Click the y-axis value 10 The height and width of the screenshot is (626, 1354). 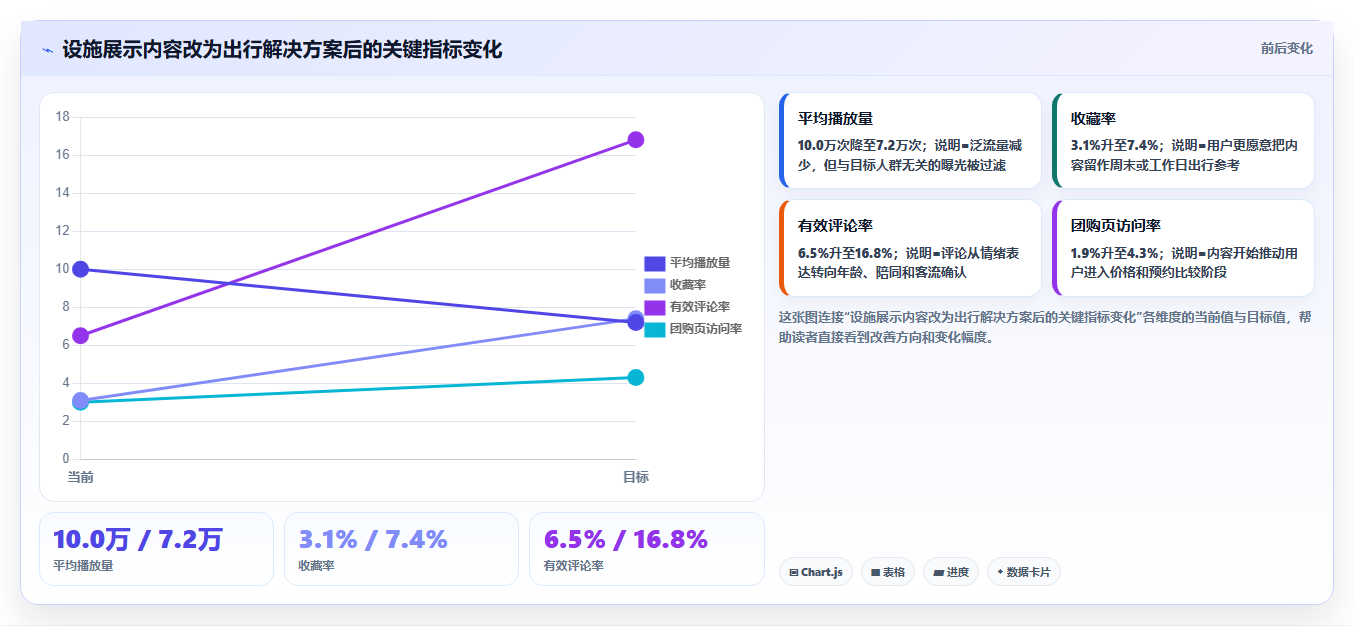tap(62, 269)
